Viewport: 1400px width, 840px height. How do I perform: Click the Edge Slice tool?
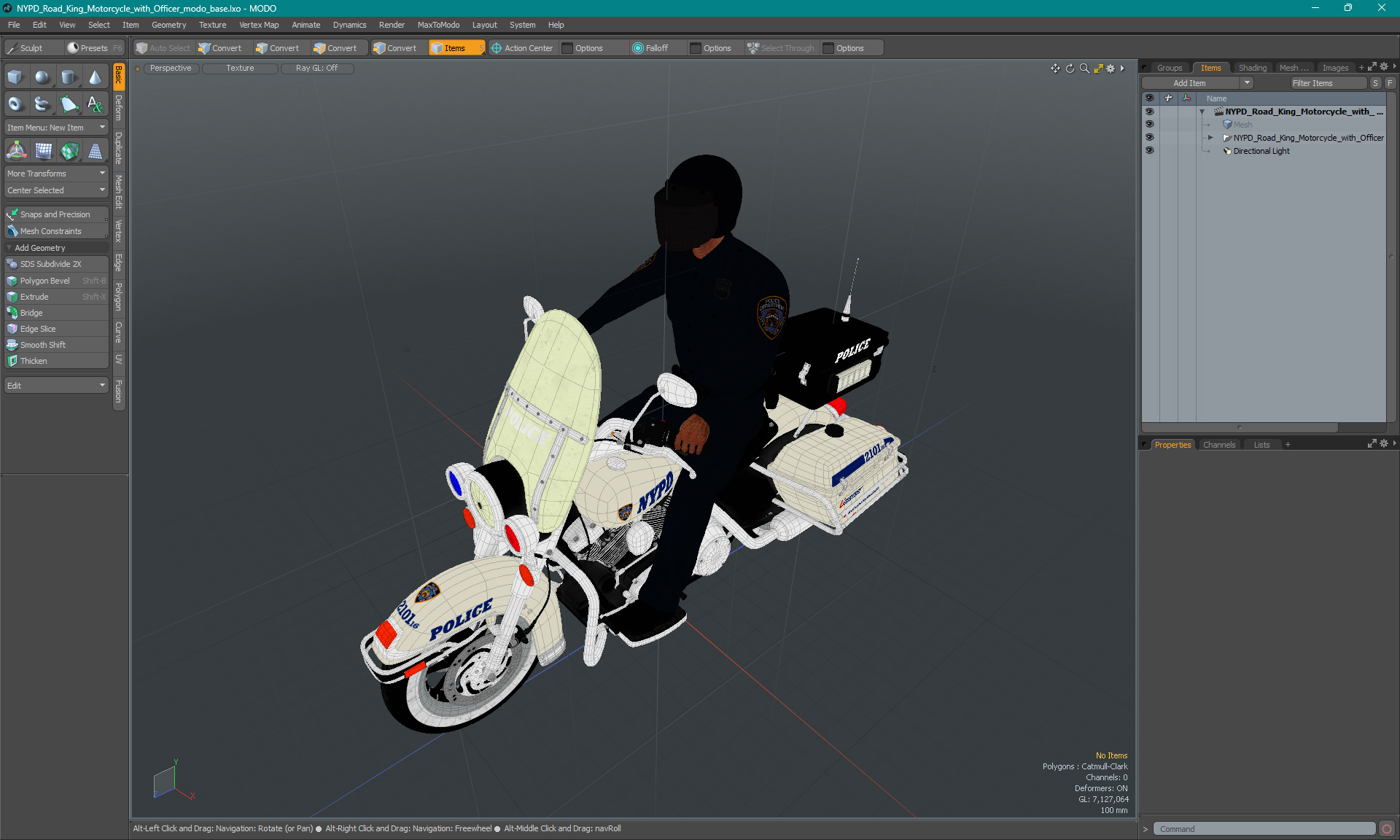pos(57,329)
